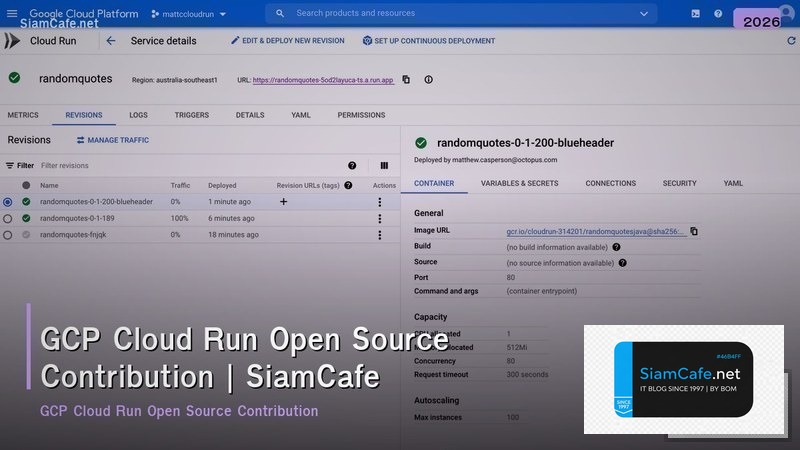
Task: Open the Triggers tab
Action: pyautogui.click(x=192, y=115)
